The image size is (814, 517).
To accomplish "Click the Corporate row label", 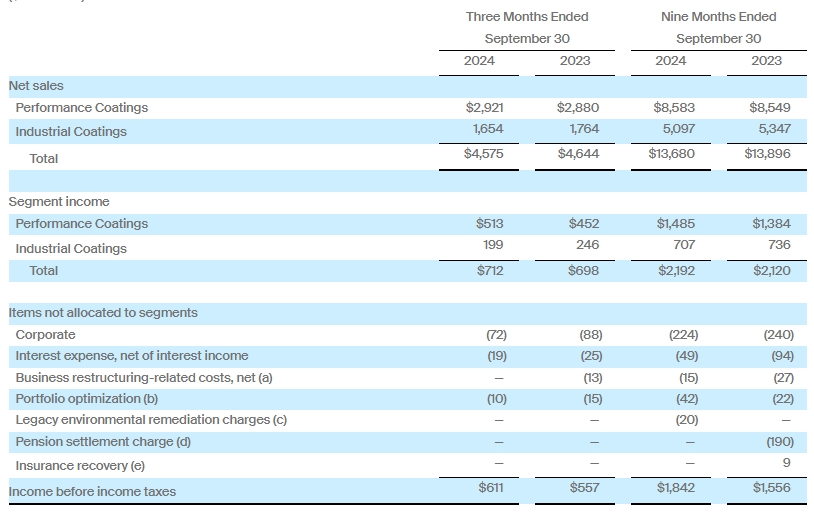I will (45, 335).
